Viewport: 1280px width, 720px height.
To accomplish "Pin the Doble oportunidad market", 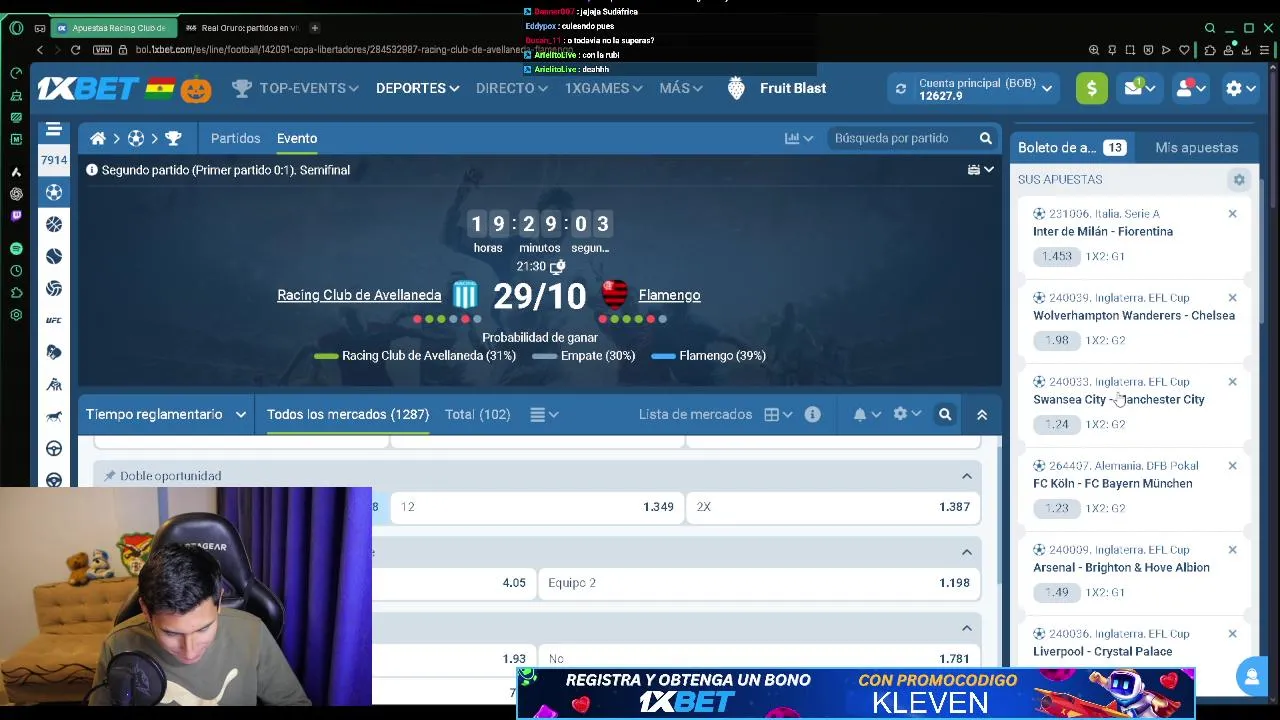I will 110,476.
